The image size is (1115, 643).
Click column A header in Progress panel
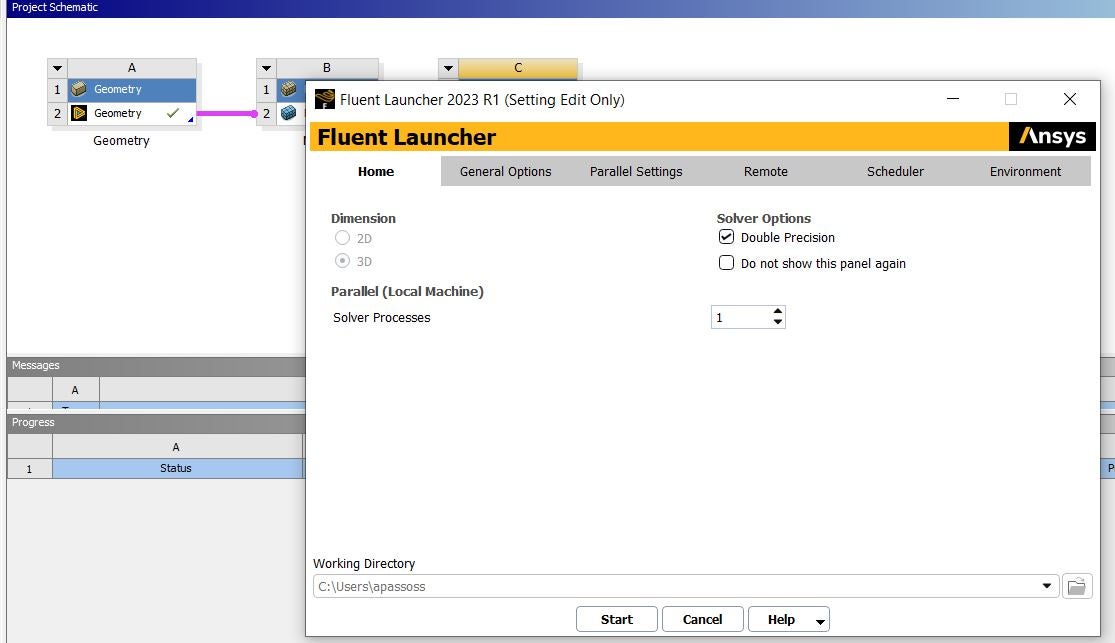click(x=177, y=447)
